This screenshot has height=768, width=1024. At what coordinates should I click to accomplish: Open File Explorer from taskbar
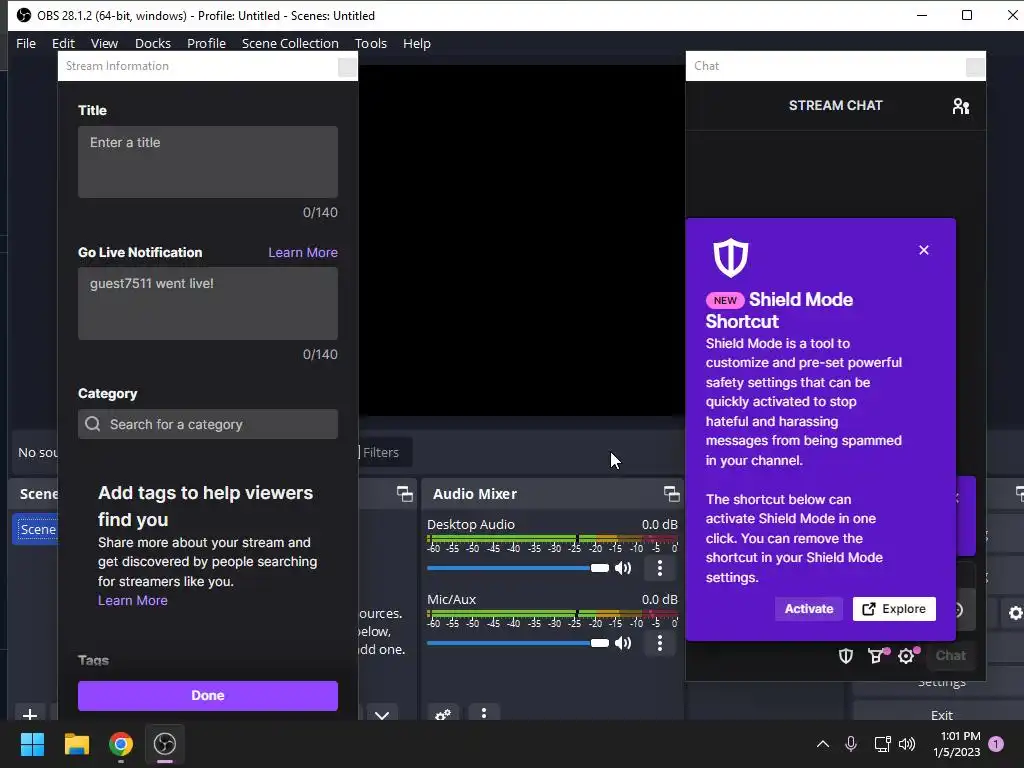pos(76,744)
